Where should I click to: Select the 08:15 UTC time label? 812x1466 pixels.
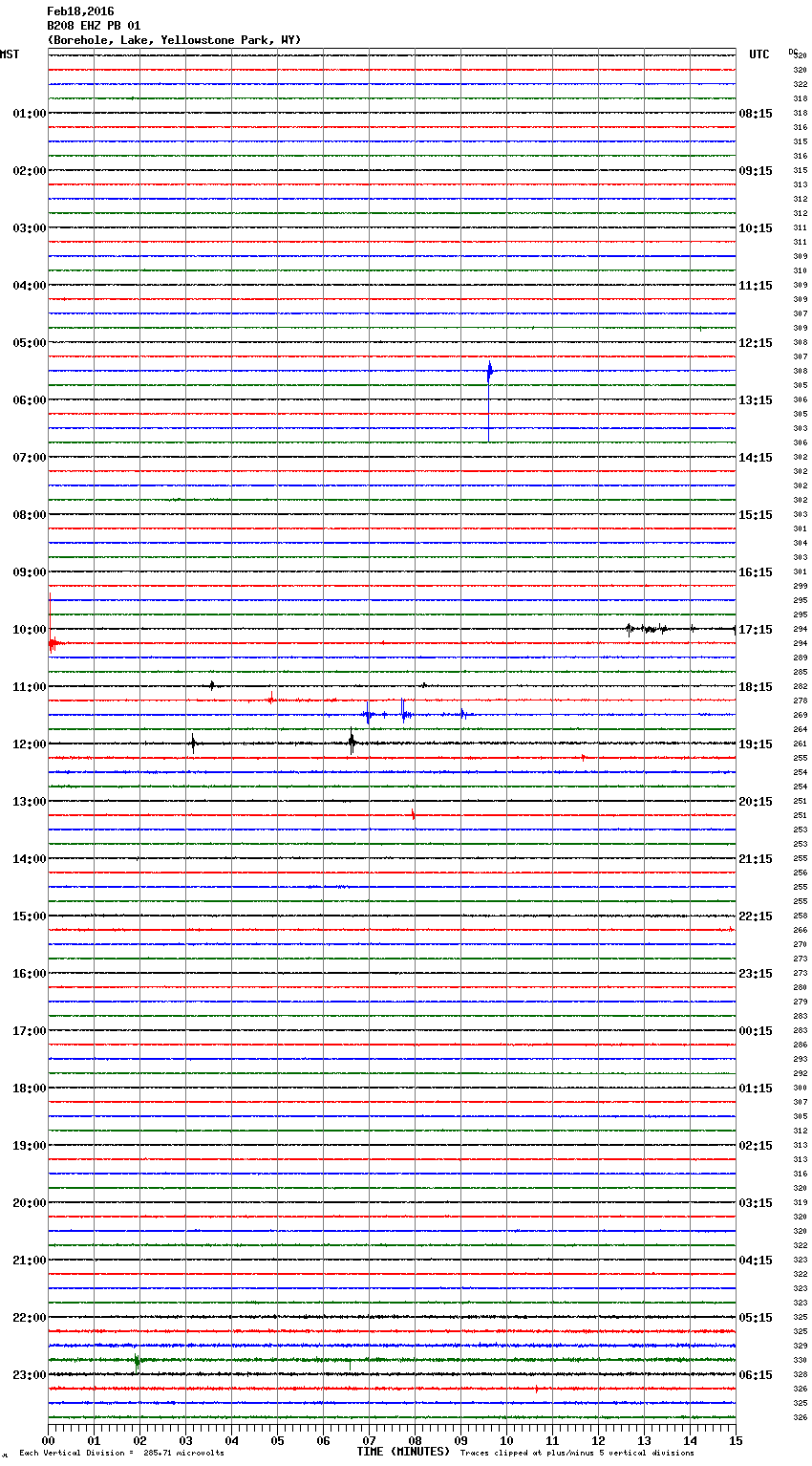pos(756,114)
